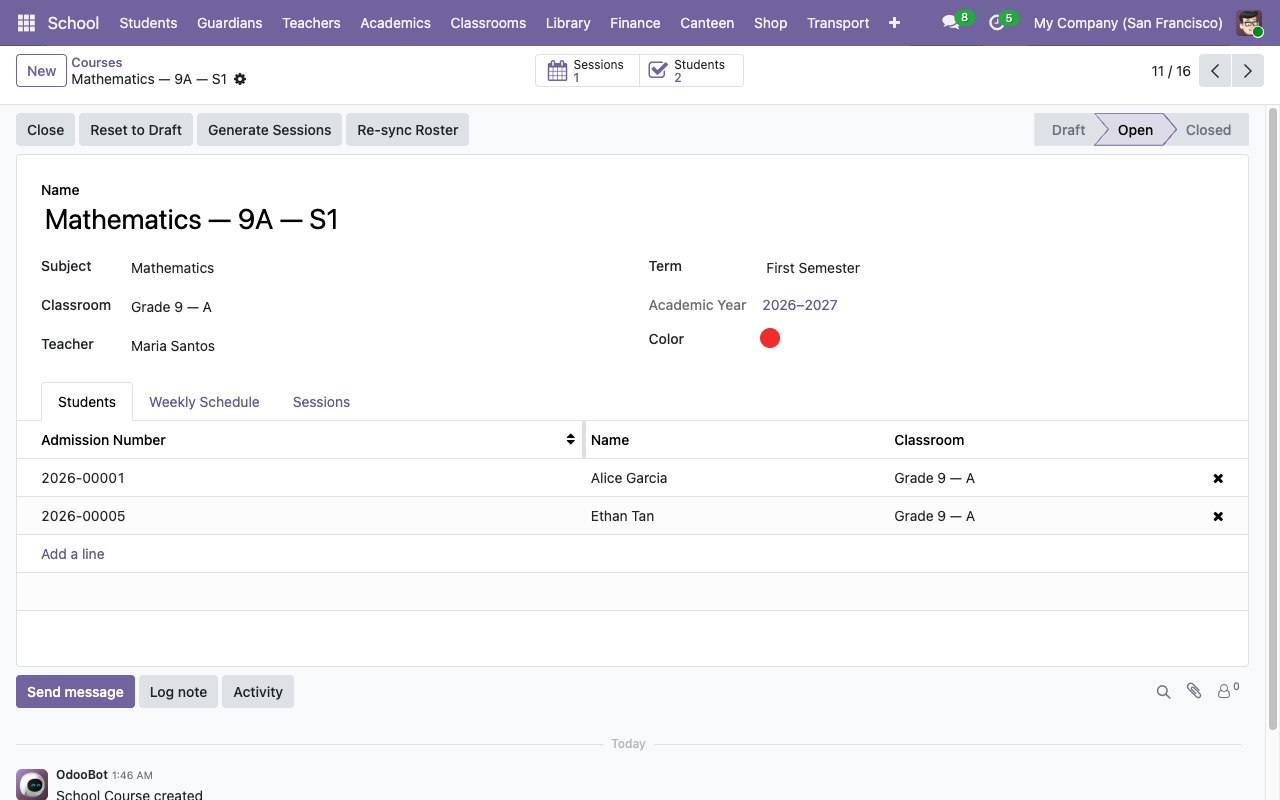Open the gear actions icon beside record title
The height and width of the screenshot is (800, 1280).
point(240,79)
